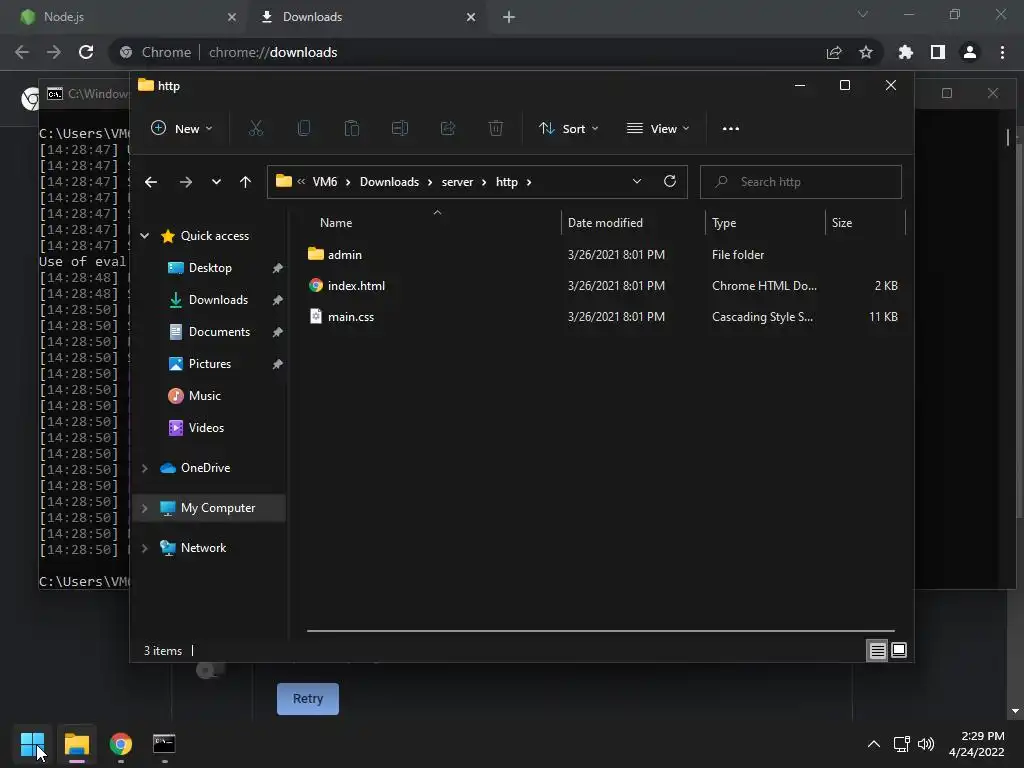Open Chrome extensions puzzle icon
This screenshot has height=768, width=1024.
[x=906, y=52]
